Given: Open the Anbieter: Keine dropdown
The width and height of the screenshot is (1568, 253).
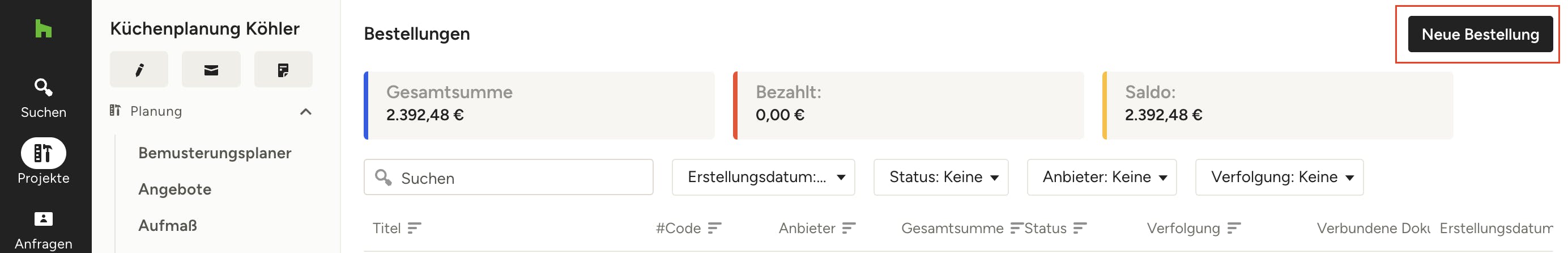Looking at the screenshot, I should point(1101,178).
